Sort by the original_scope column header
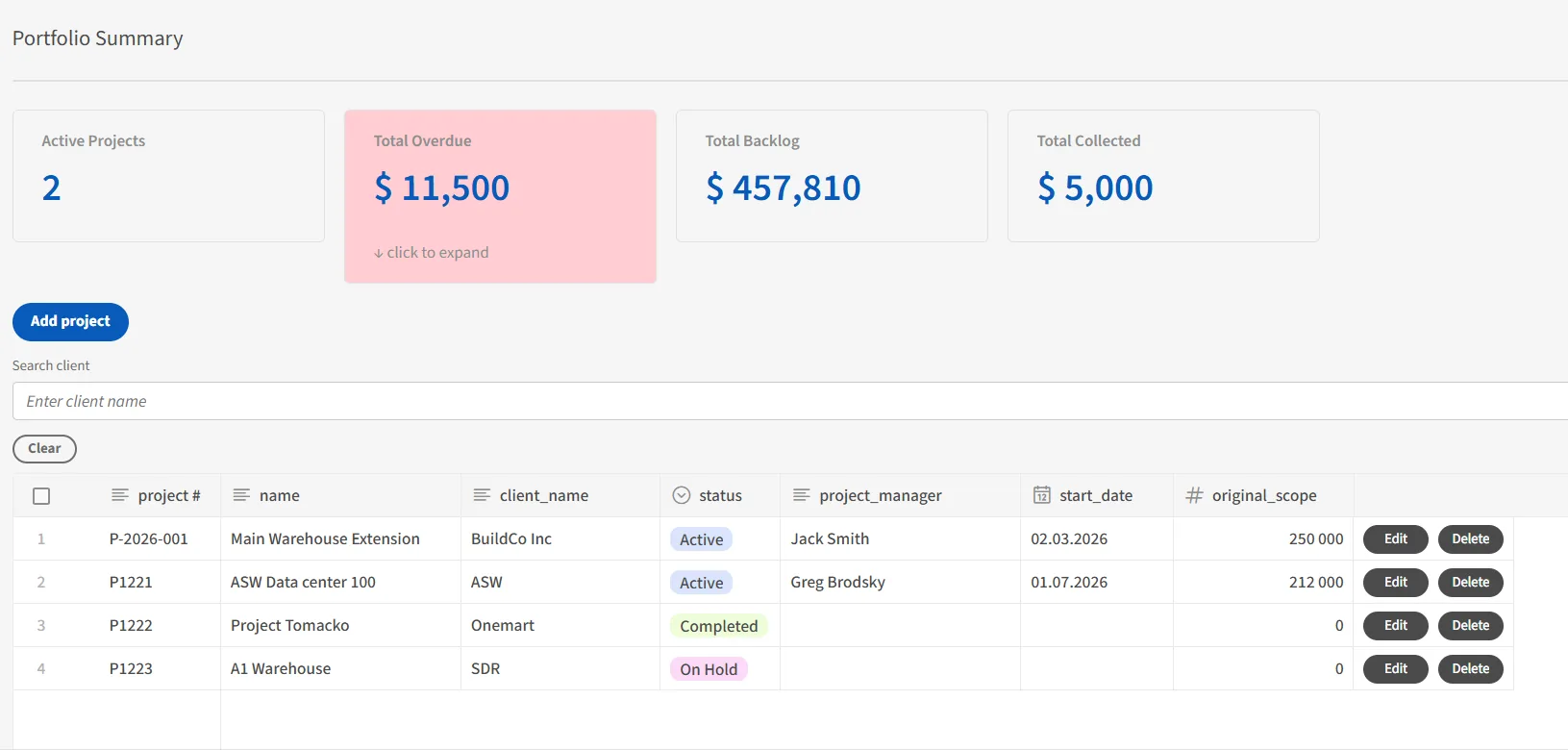 point(1264,495)
